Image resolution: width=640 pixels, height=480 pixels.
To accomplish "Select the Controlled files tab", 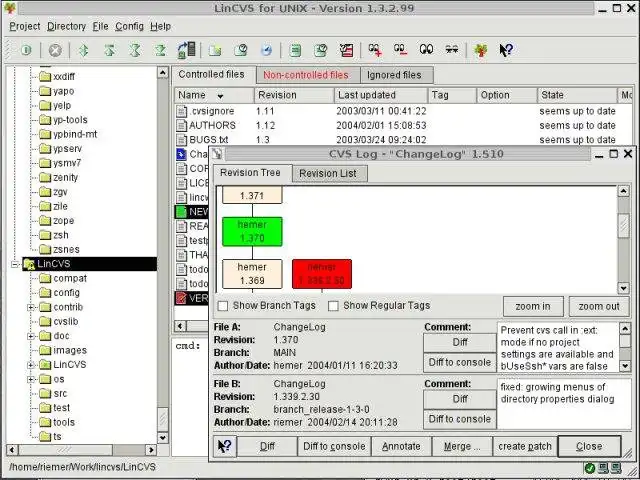I will pos(213,74).
